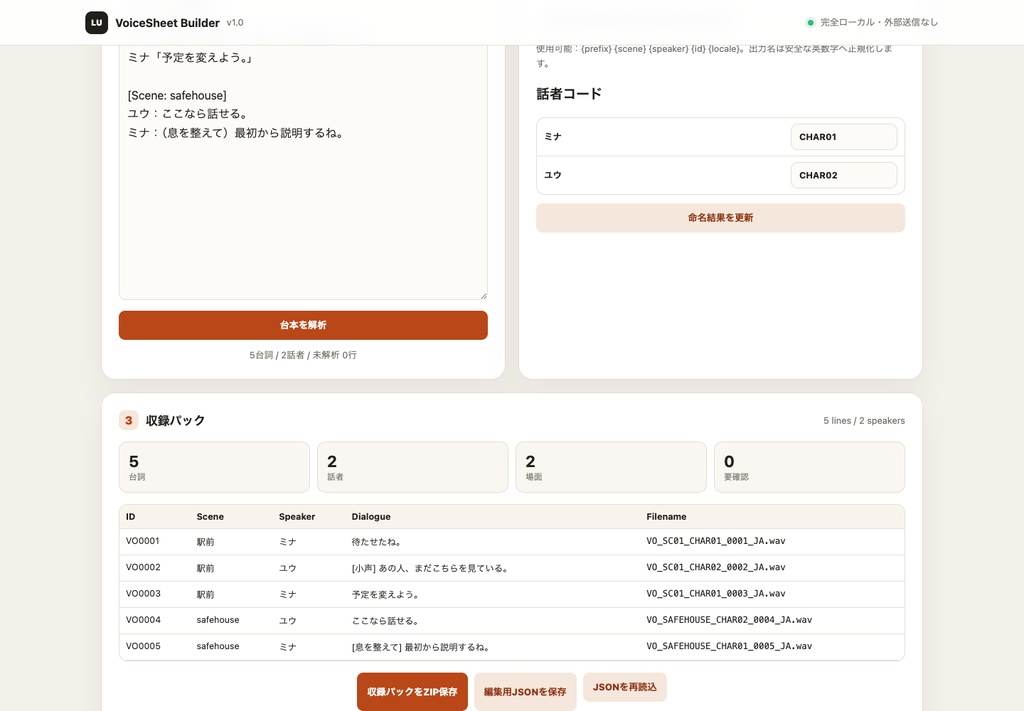The width and height of the screenshot is (1024, 711).
Task: Select row VO0002 ID cell
Action: [x=143, y=567]
